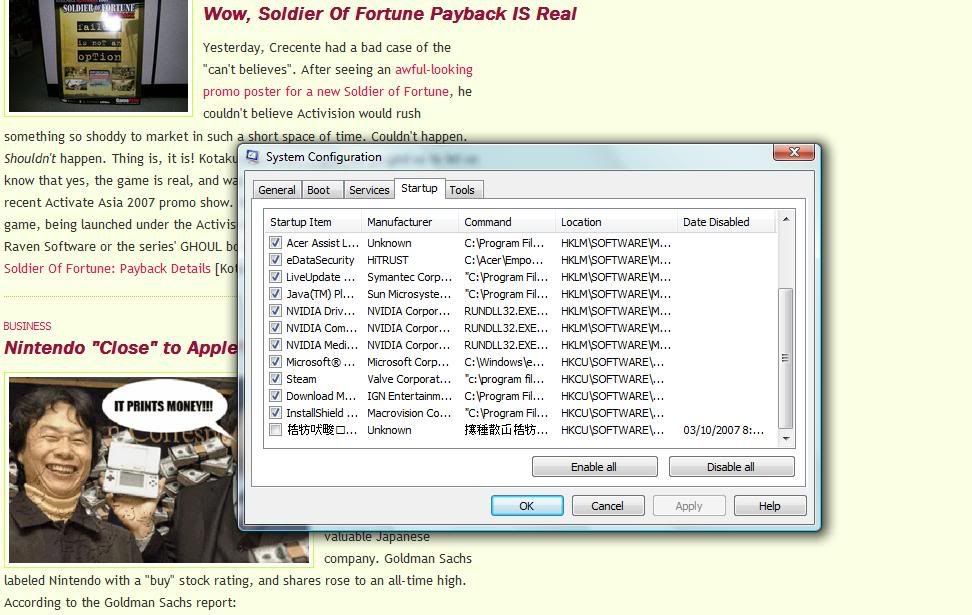Sort by Manufacturer column header
This screenshot has height=615, width=972.
point(410,222)
